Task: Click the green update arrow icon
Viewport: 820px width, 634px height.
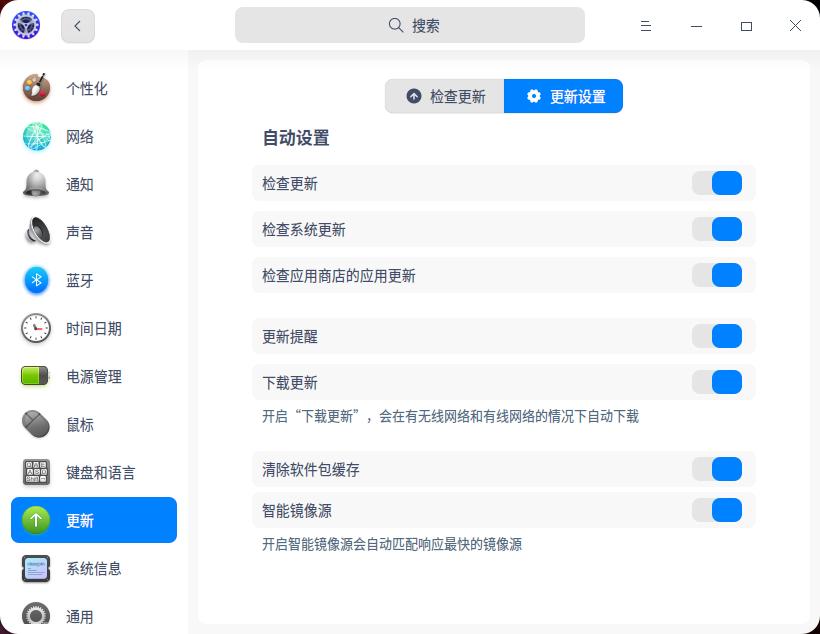Action: tap(36, 520)
